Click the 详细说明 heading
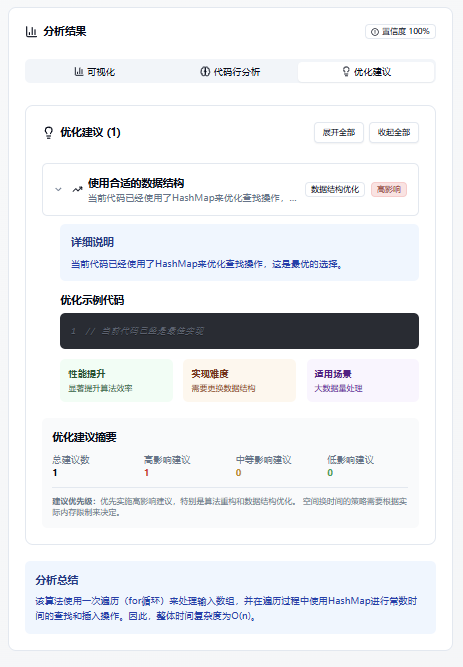The height and width of the screenshot is (667, 463). 92,242
